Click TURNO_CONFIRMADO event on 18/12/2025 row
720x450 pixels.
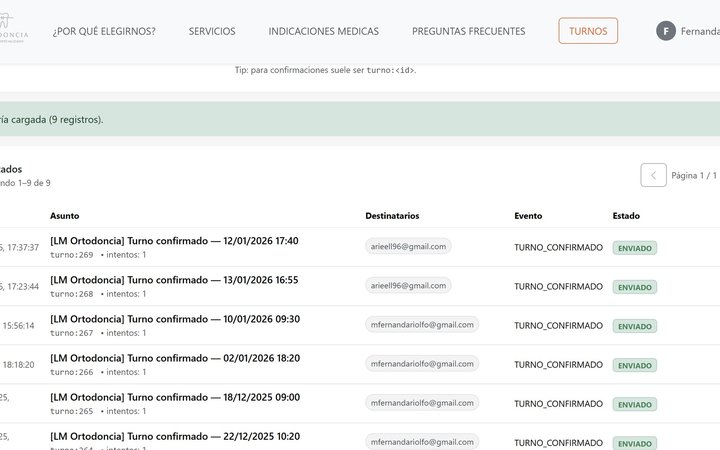pos(558,403)
